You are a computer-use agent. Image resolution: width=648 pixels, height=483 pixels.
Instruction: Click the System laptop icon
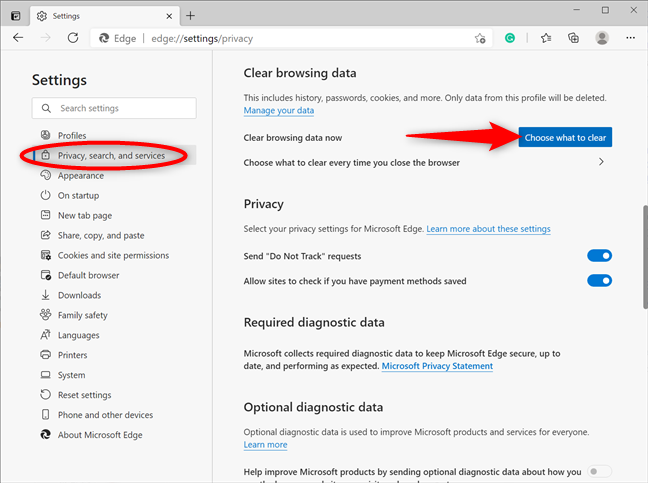(45, 375)
